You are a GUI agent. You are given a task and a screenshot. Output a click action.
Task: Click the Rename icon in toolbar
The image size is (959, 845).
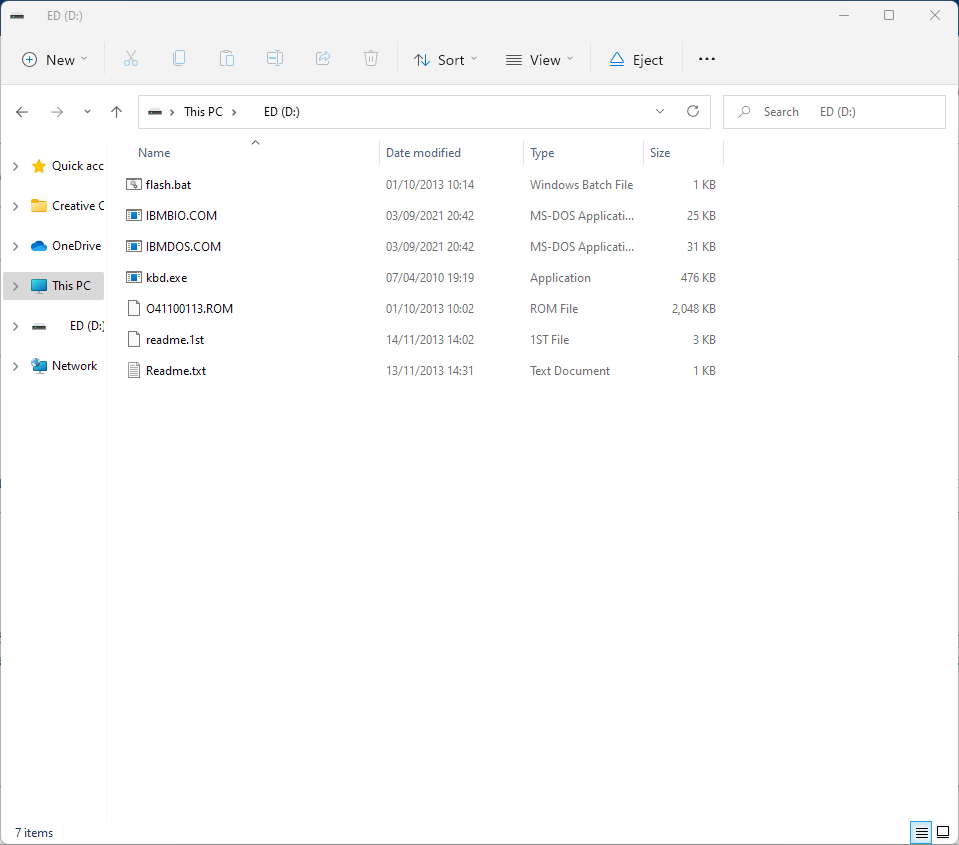(x=275, y=59)
